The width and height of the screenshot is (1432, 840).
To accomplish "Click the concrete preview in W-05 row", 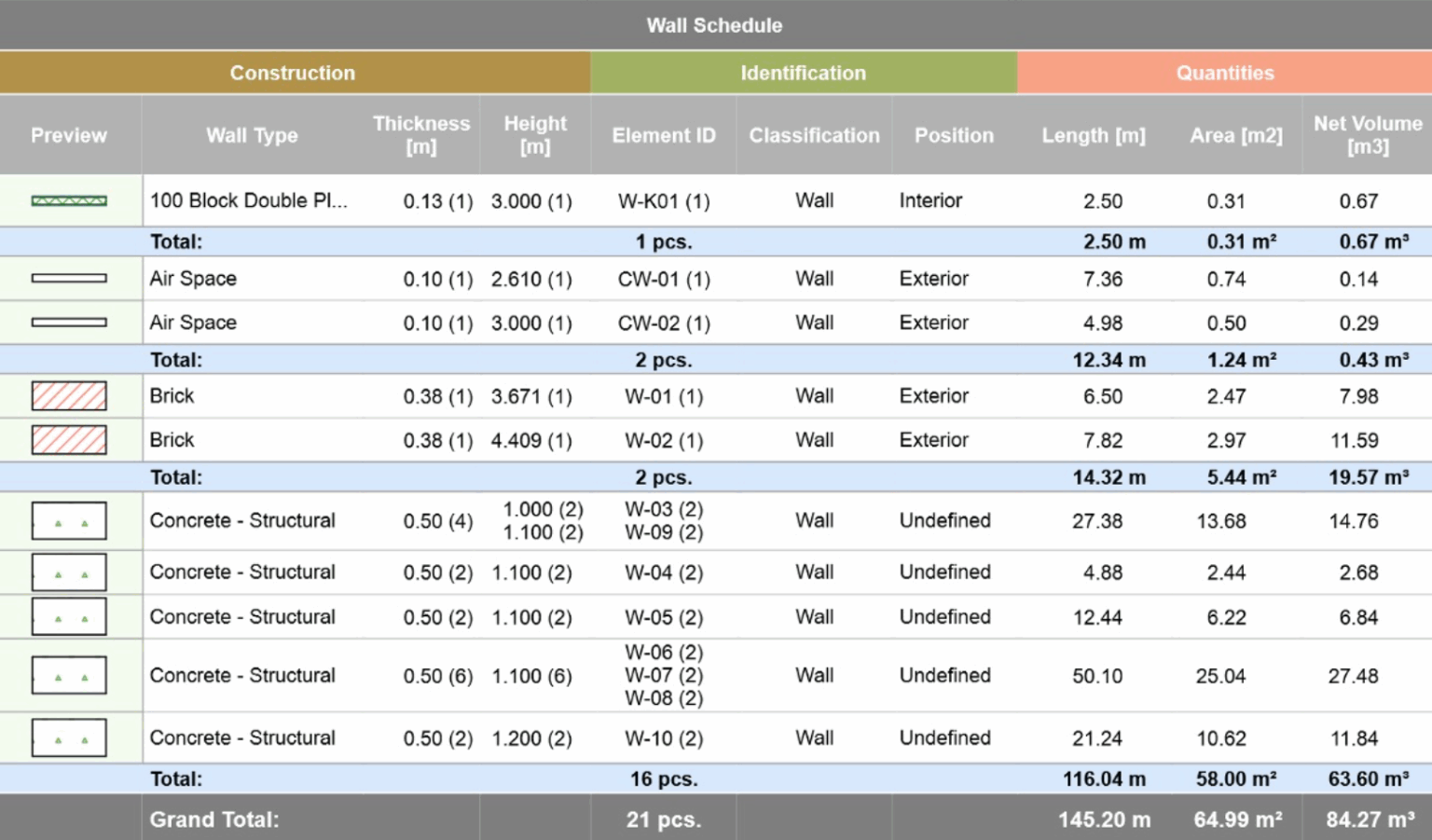I will (69, 616).
